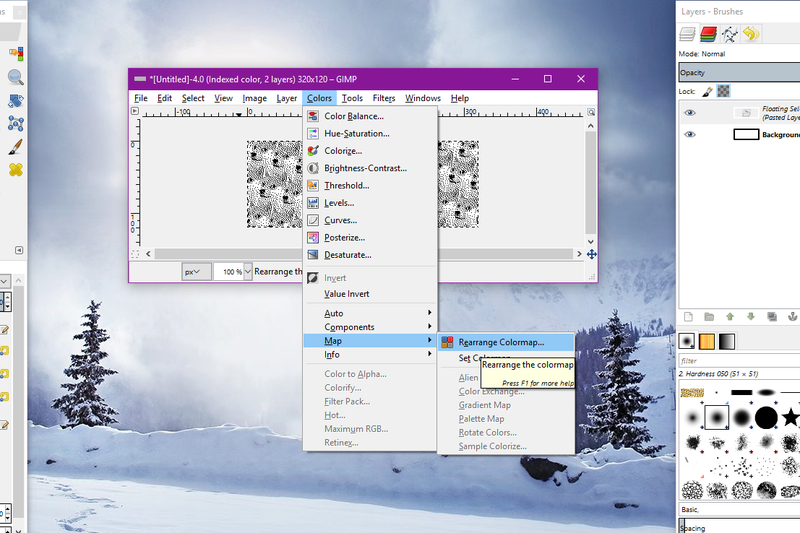Hide the Floating Selection layer eye
Screen dimensions: 800x533
pyautogui.click(x=689, y=112)
